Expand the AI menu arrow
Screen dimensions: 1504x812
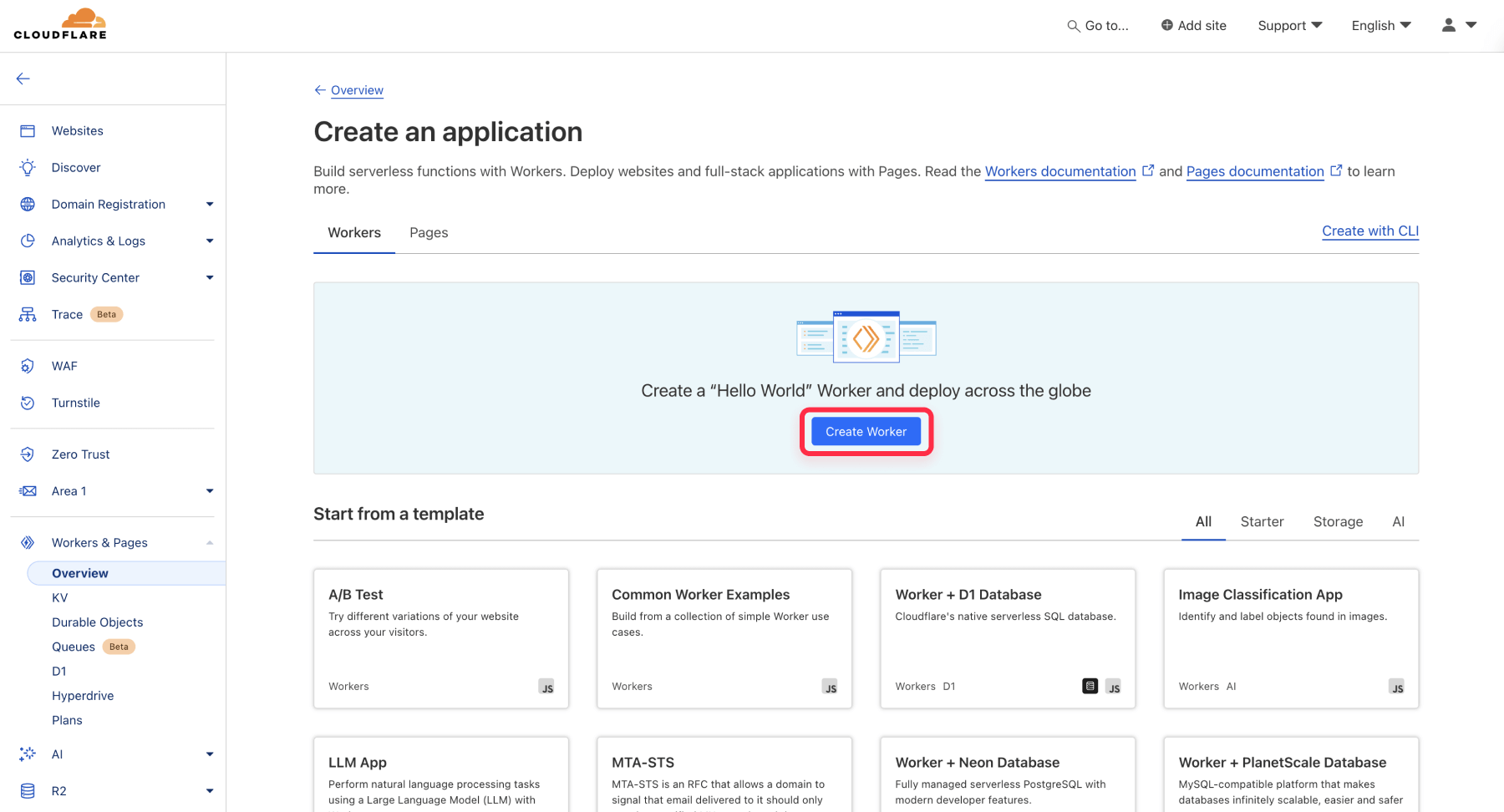(x=210, y=754)
